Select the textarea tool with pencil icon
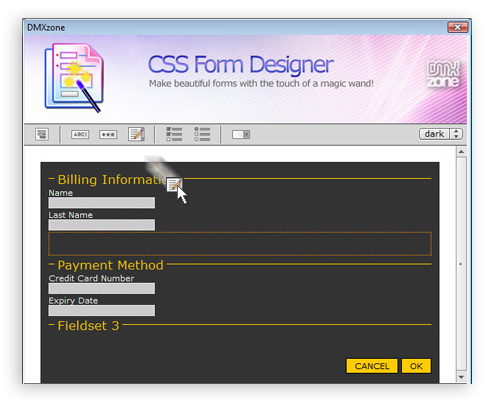495x403 pixels. pyautogui.click(x=136, y=134)
